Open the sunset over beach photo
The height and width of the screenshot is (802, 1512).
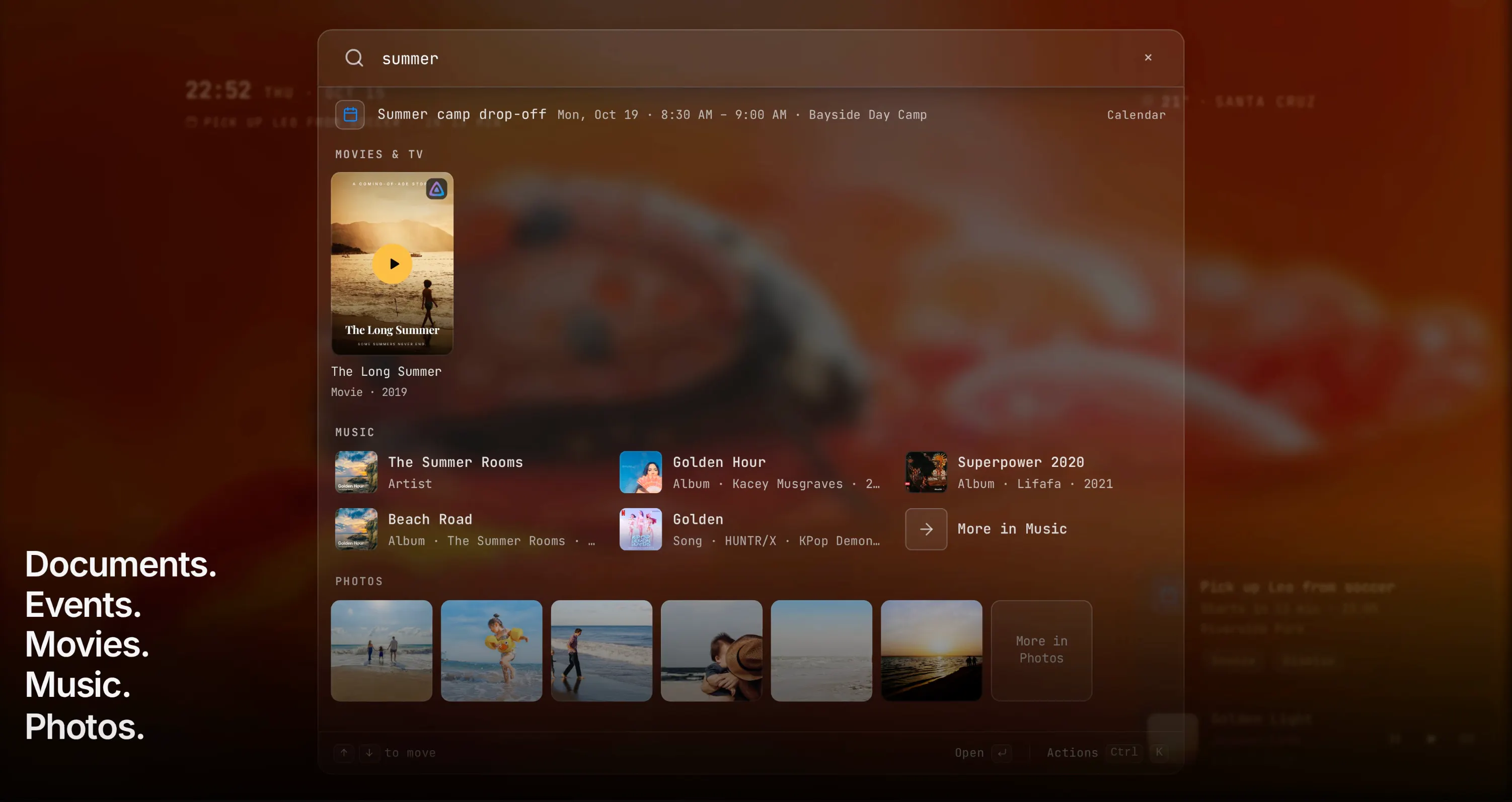932,650
